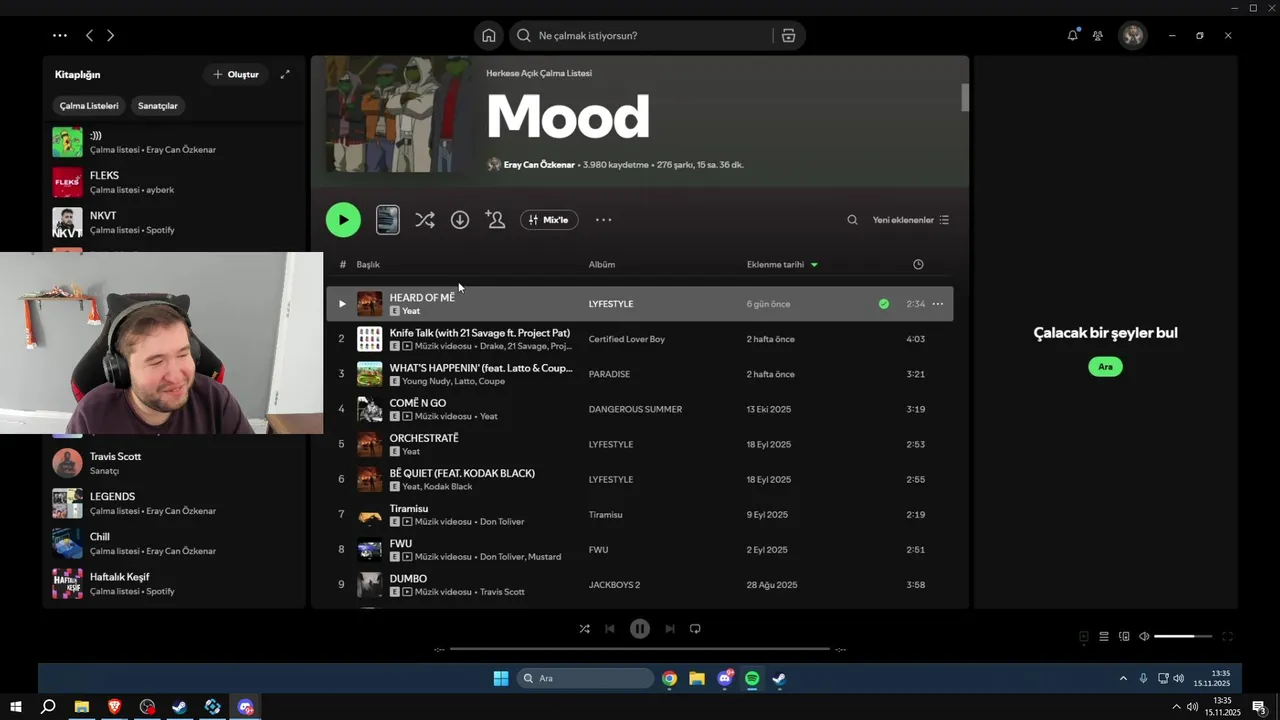Click the Spotify home icon
1280x720 pixels.
pyautogui.click(x=488, y=36)
